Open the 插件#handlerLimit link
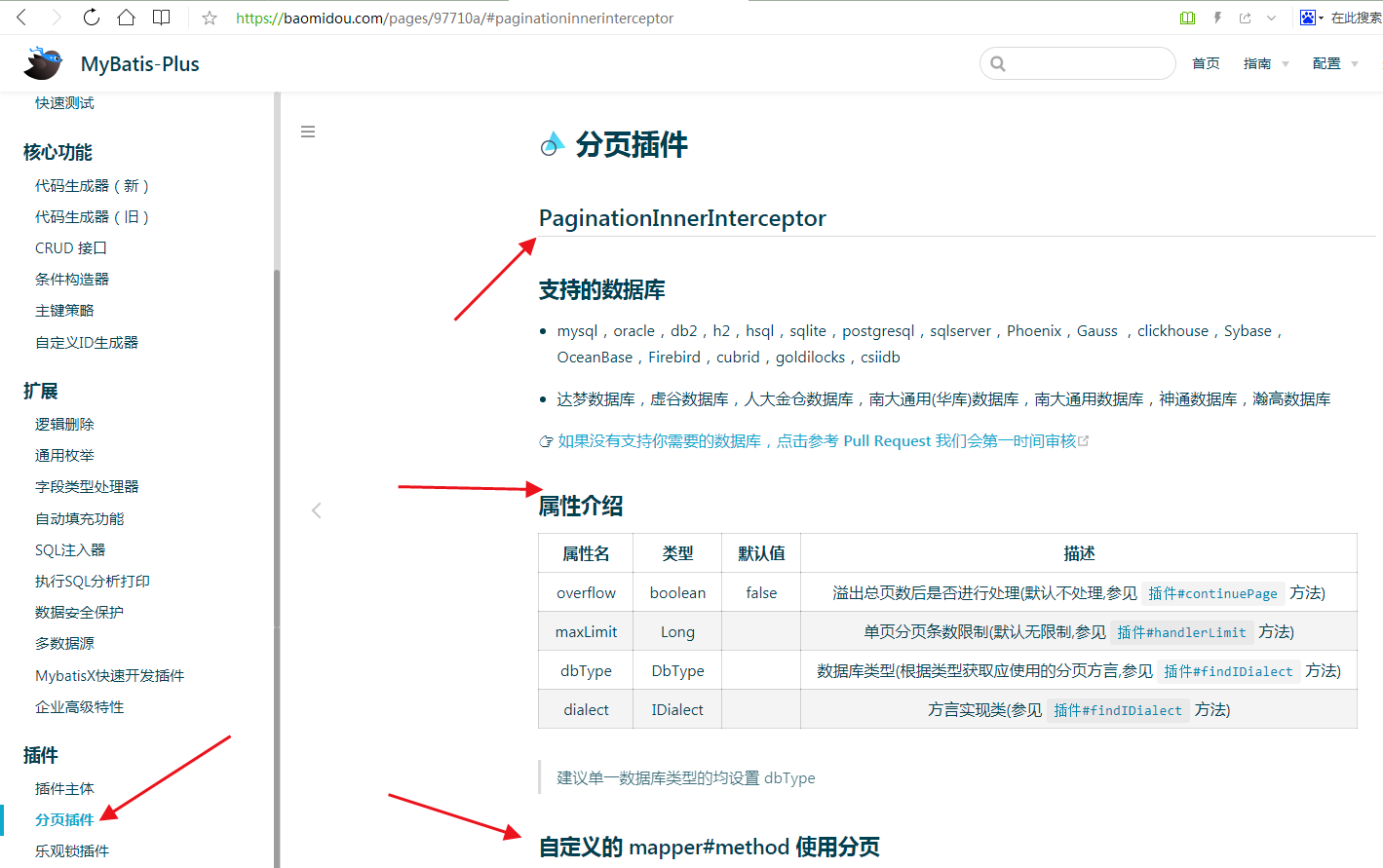Viewport: 1383px width, 868px height. (1181, 632)
